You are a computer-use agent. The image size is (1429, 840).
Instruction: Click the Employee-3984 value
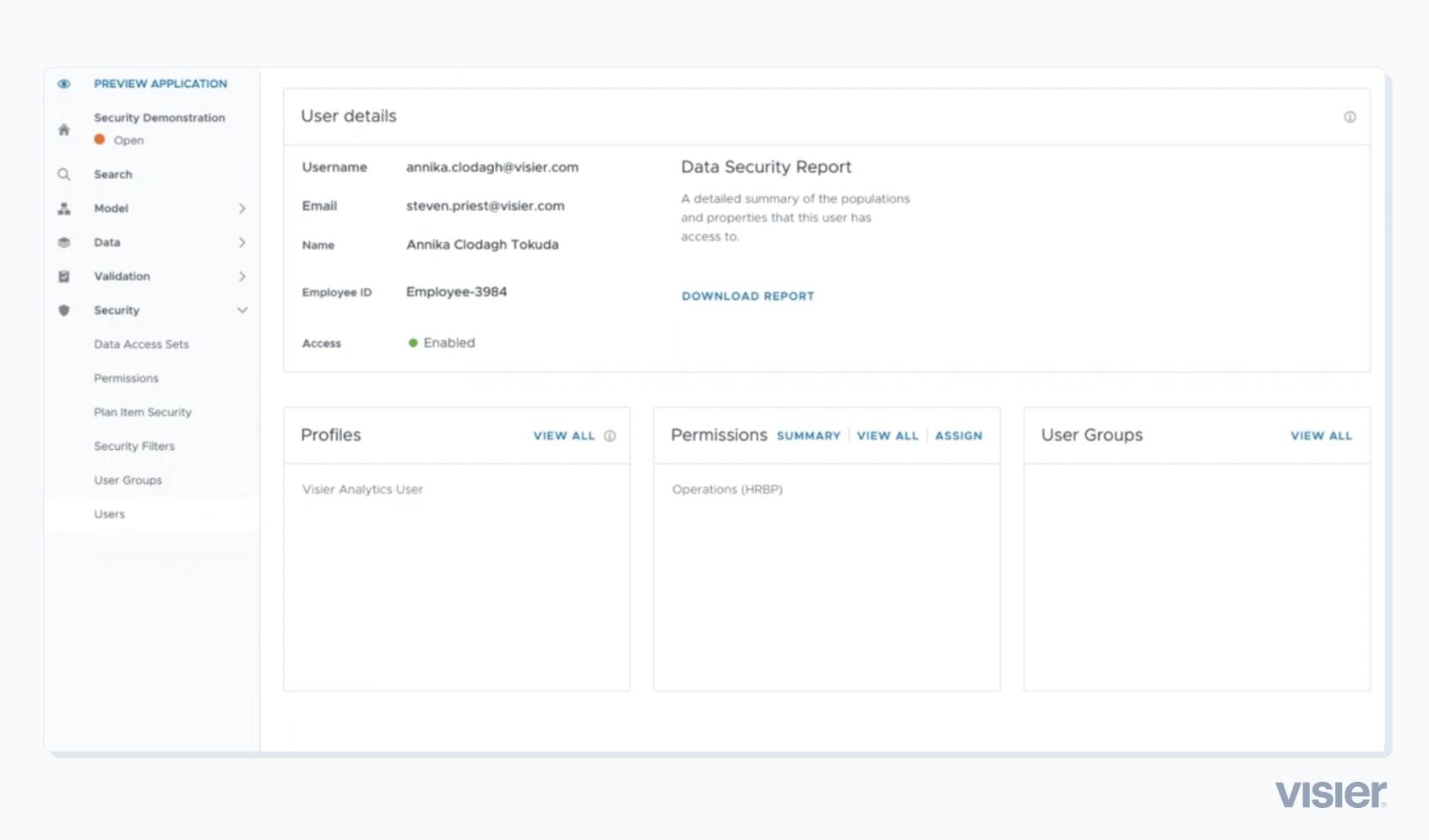click(456, 292)
